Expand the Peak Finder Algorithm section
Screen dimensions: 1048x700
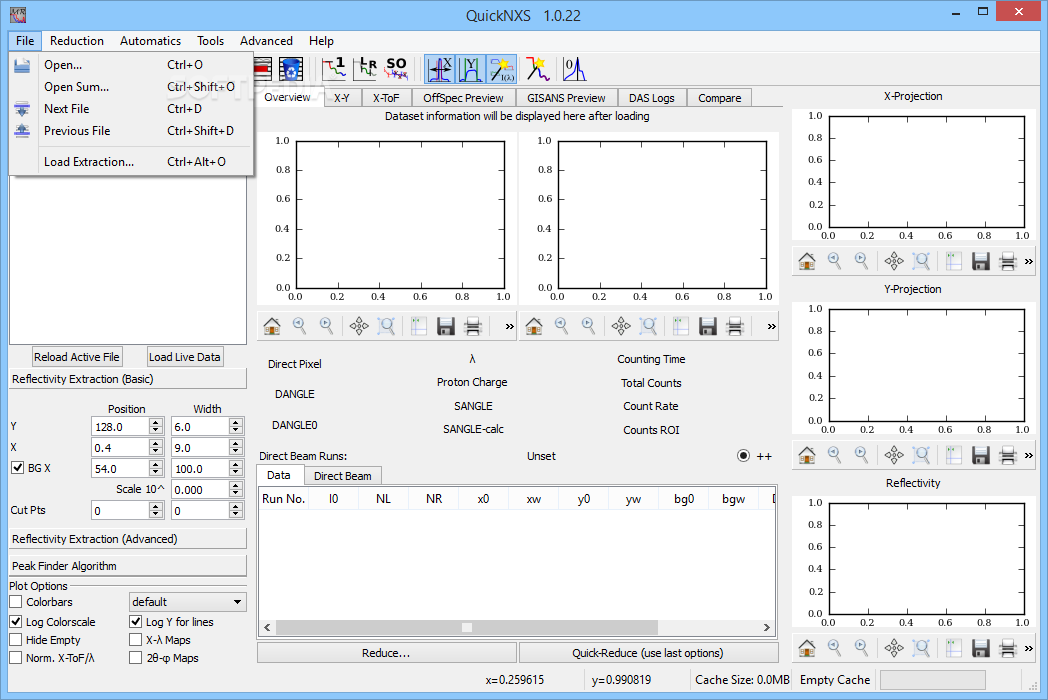128,566
